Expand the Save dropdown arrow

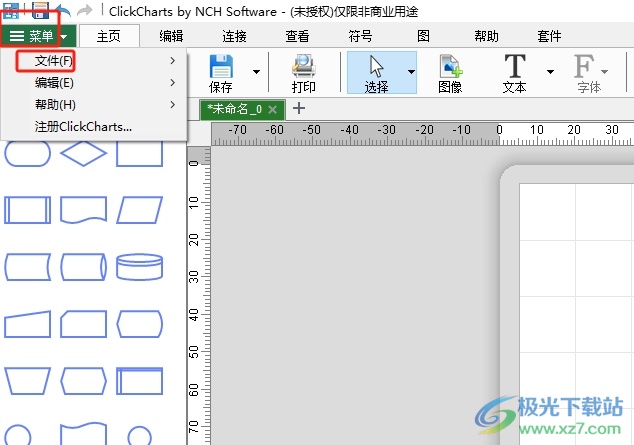[256, 72]
